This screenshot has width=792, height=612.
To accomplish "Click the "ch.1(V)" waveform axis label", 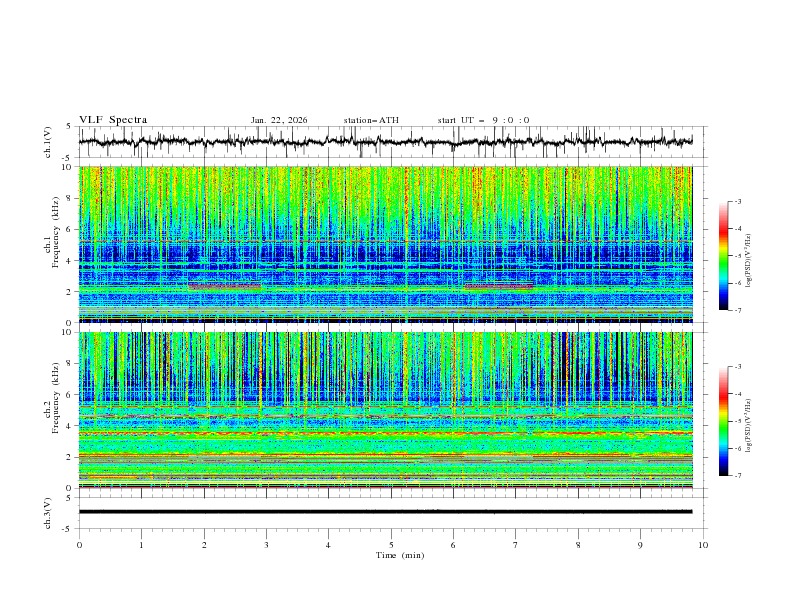I will [x=48, y=142].
